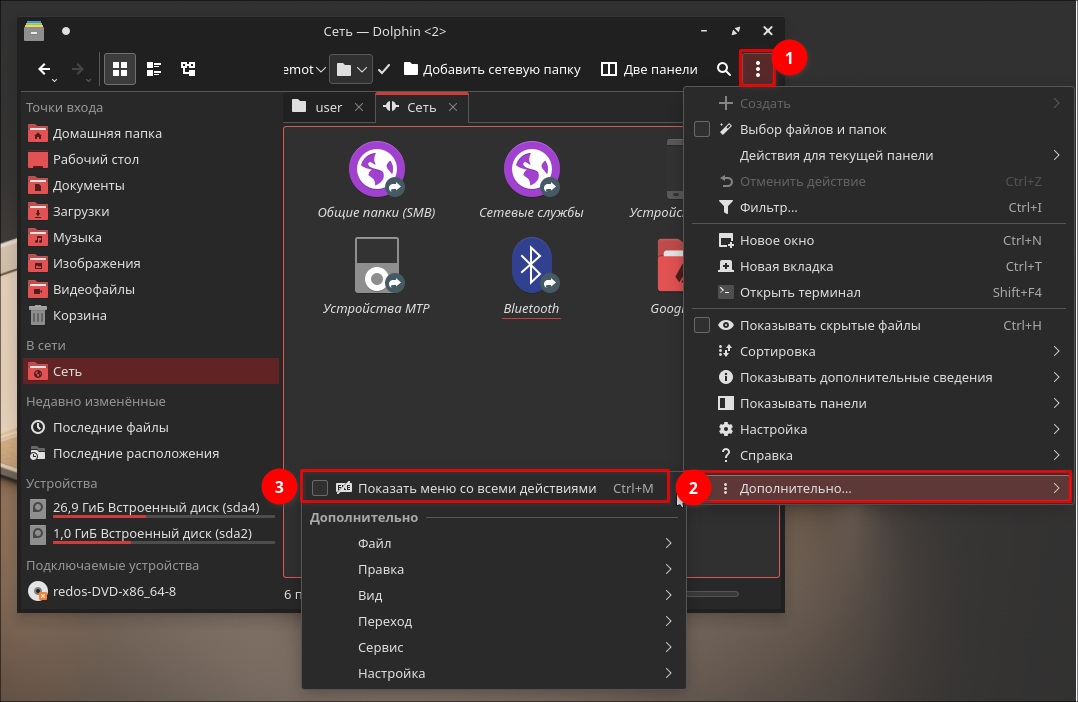Check Показать меню со всеми действиями
Screen dimensions: 1078x702
point(320,488)
